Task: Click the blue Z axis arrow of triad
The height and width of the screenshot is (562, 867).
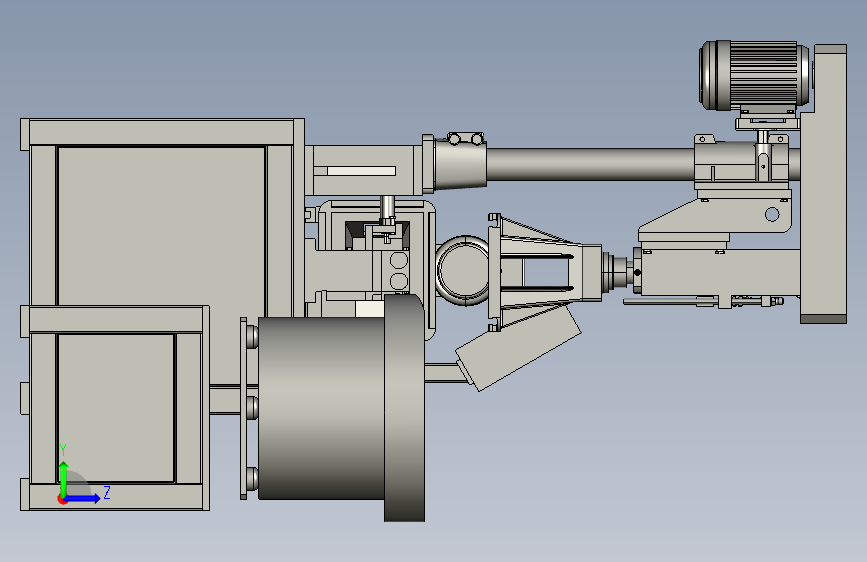Action: (83, 498)
